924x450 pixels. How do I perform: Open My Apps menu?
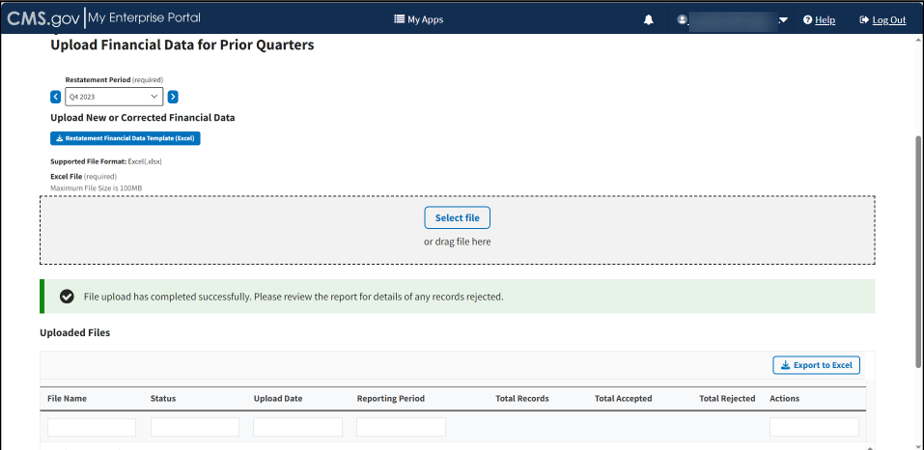pos(418,20)
